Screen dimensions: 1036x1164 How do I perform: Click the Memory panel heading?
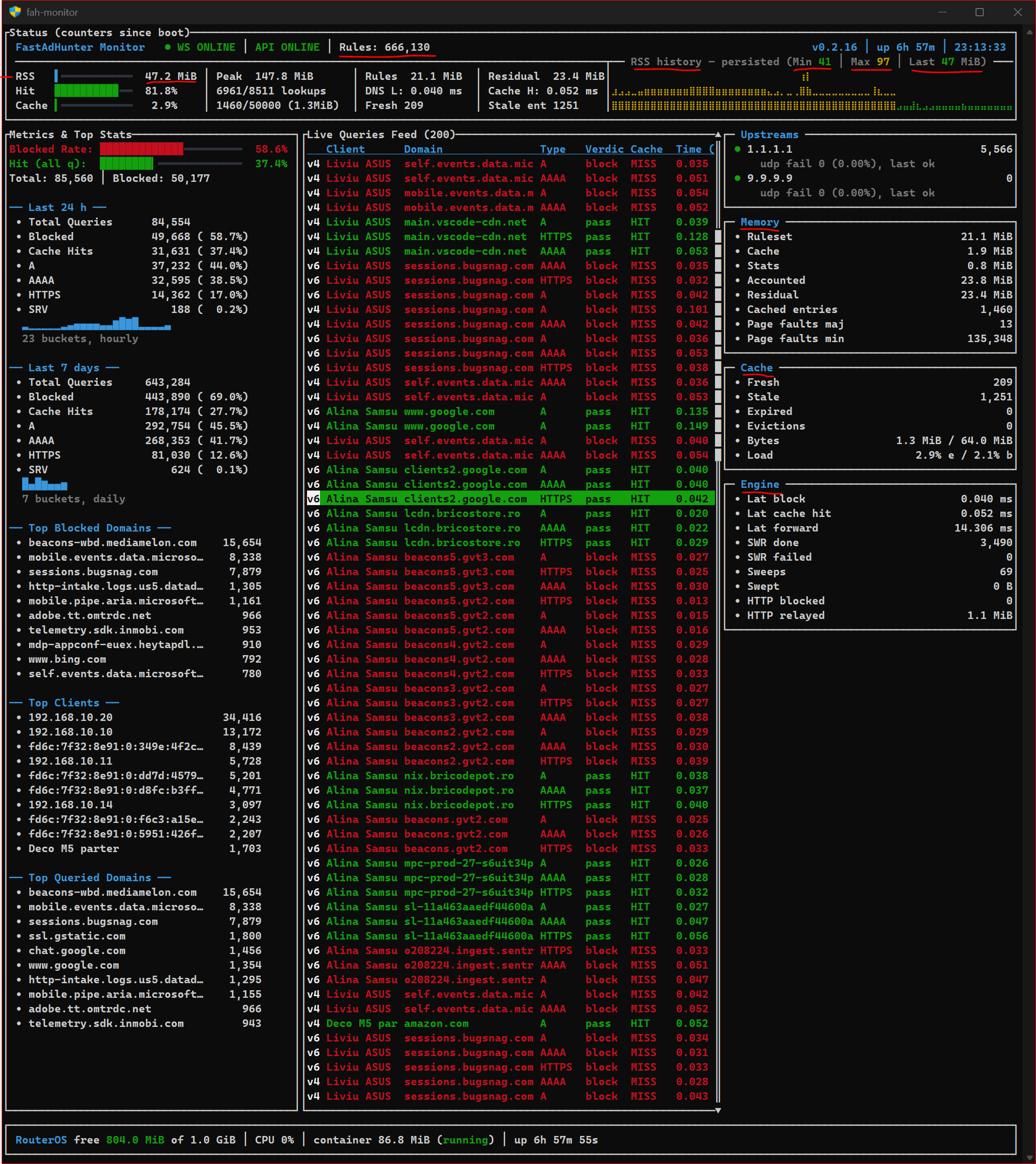(x=760, y=222)
